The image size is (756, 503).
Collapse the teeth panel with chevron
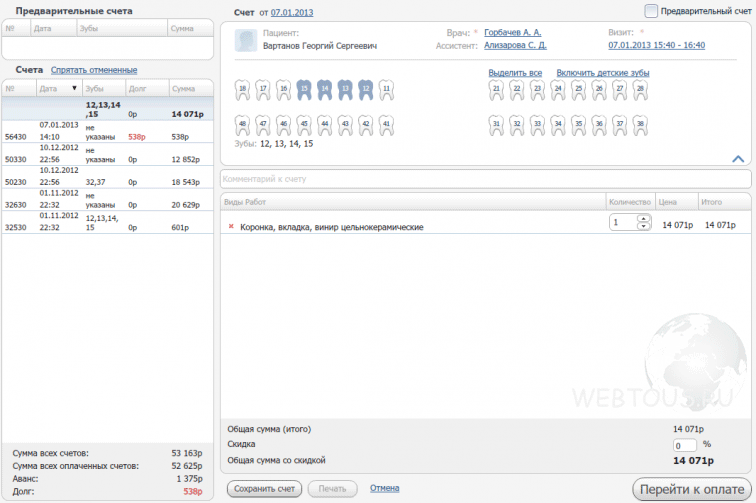[x=738, y=159]
